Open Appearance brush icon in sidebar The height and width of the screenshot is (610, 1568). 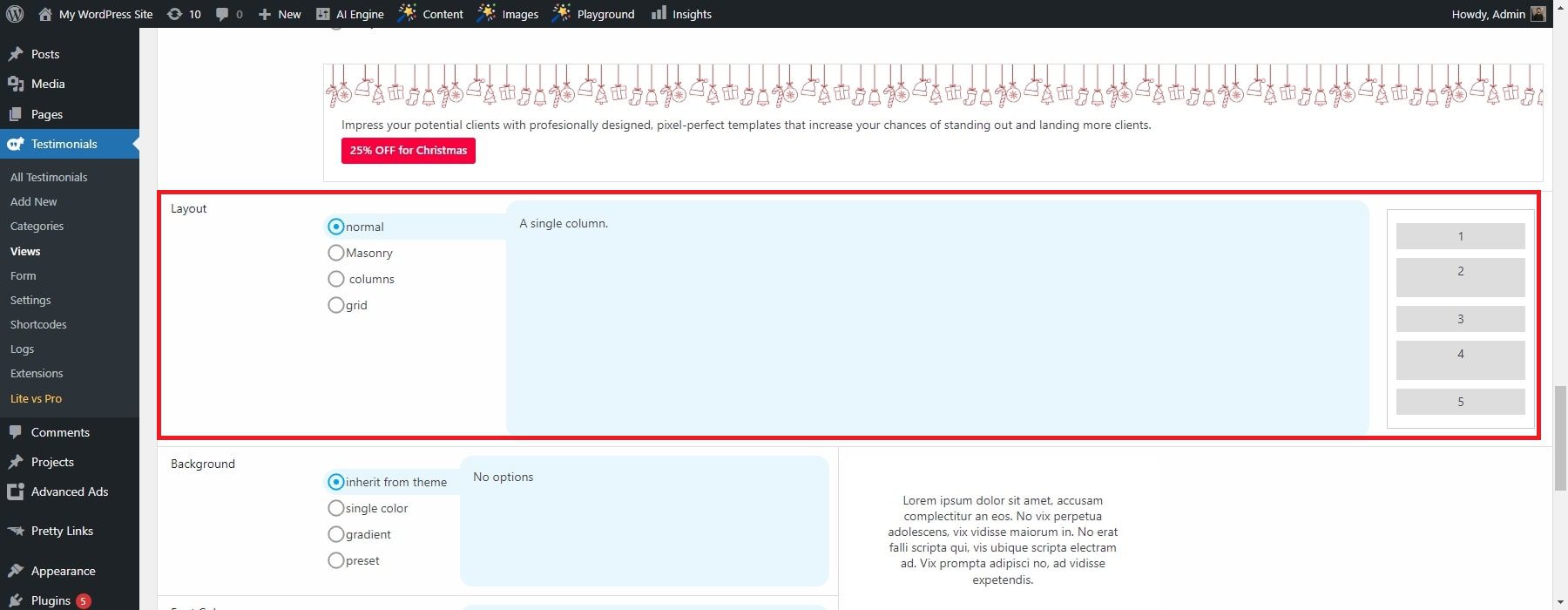click(x=16, y=571)
